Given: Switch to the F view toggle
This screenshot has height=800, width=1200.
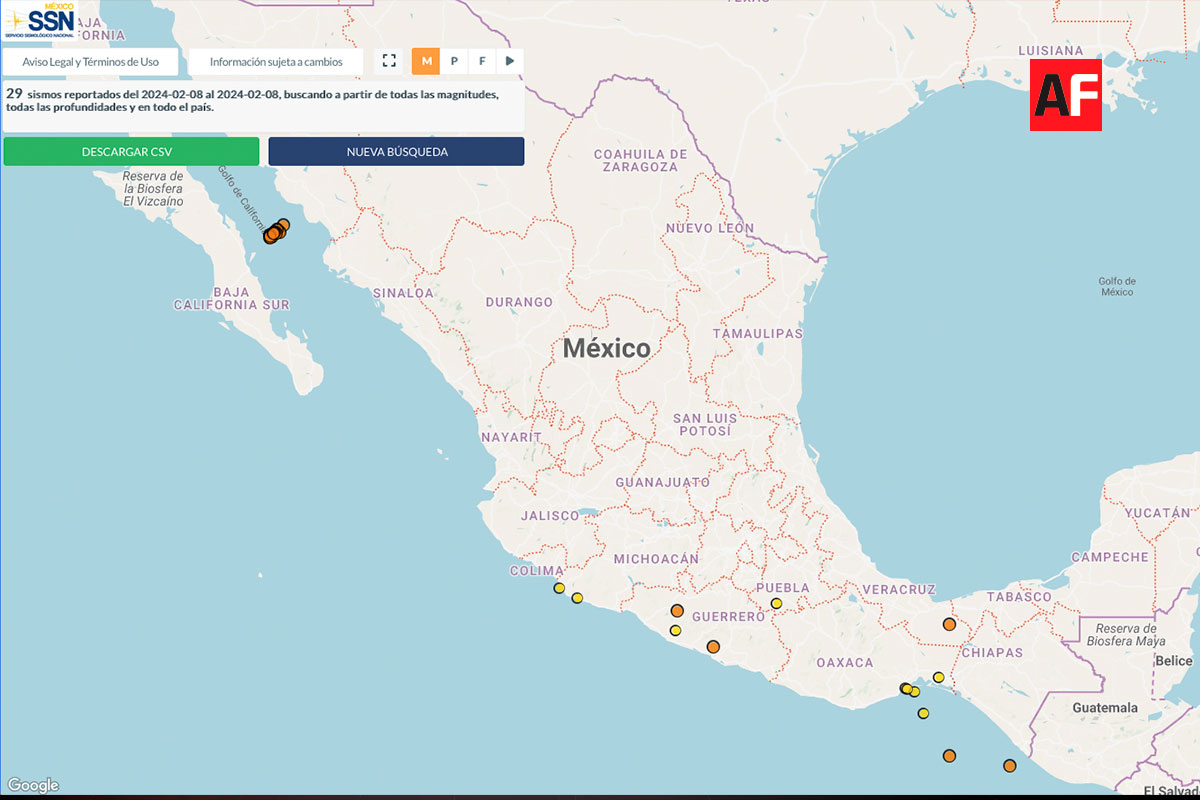Looking at the screenshot, I should point(483,62).
